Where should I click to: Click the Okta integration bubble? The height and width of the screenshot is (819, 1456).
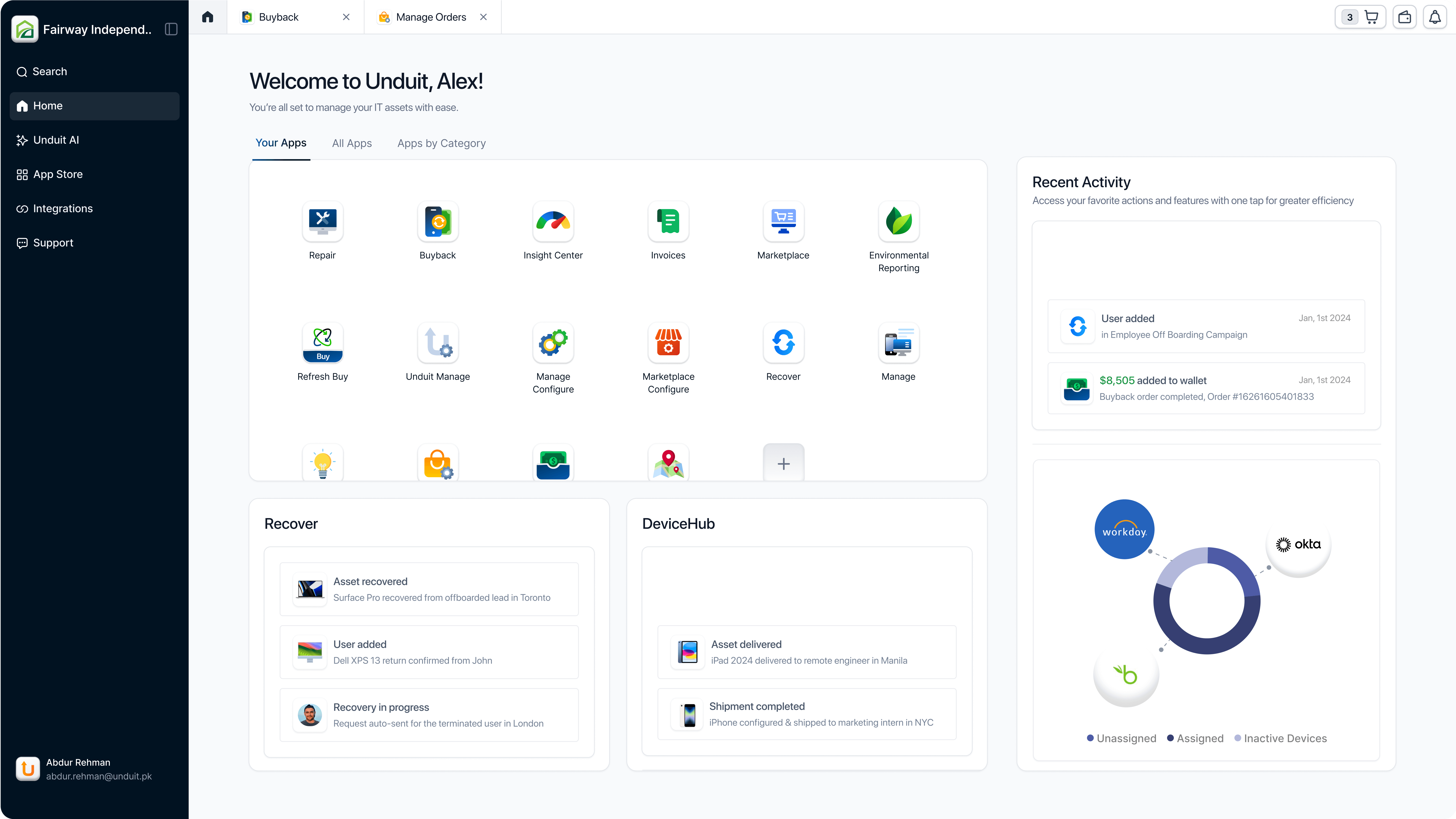[x=1298, y=544]
